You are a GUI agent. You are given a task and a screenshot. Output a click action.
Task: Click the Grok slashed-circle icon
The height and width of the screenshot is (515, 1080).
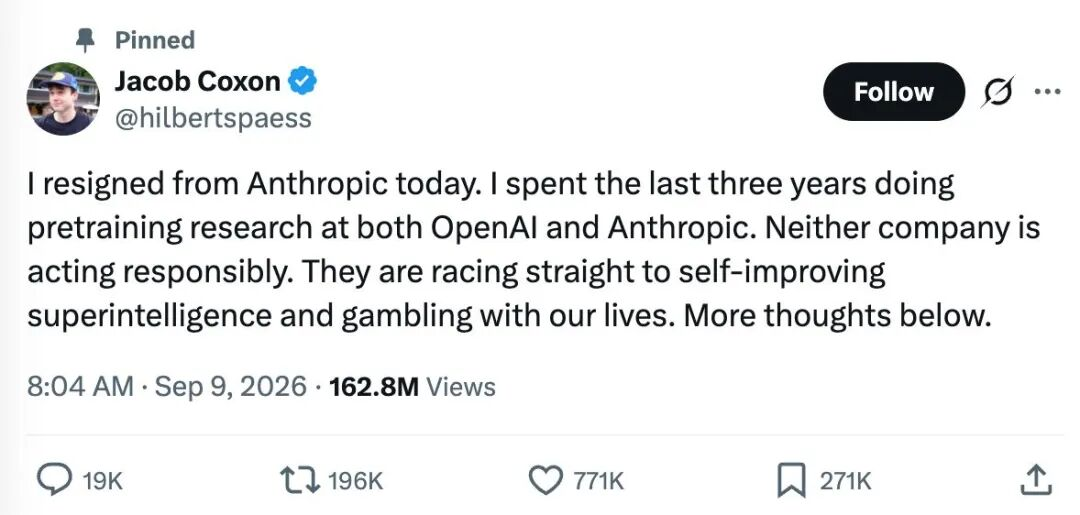click(x=997, y=92)
